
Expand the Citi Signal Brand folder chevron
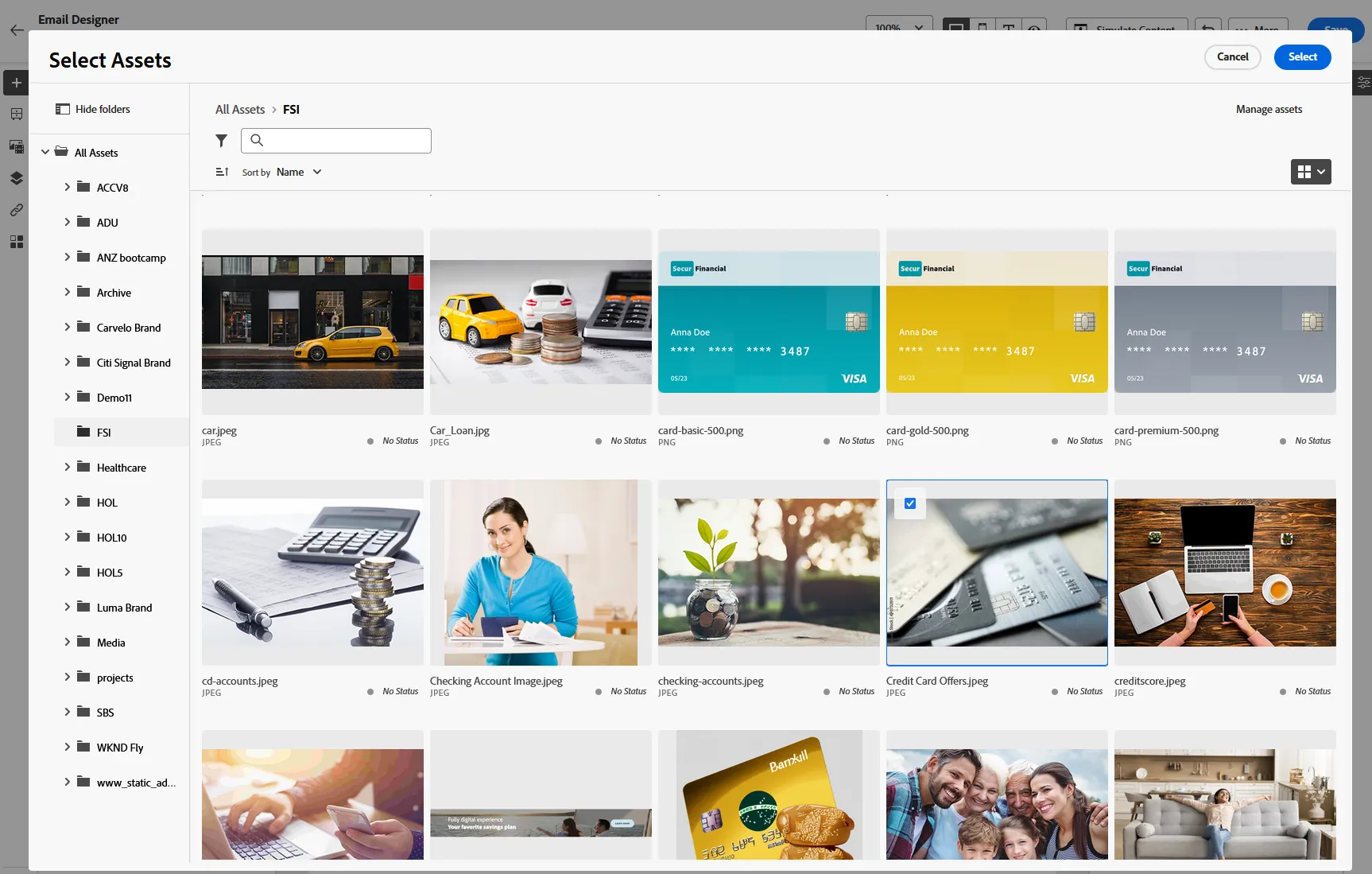pos(67,362)
